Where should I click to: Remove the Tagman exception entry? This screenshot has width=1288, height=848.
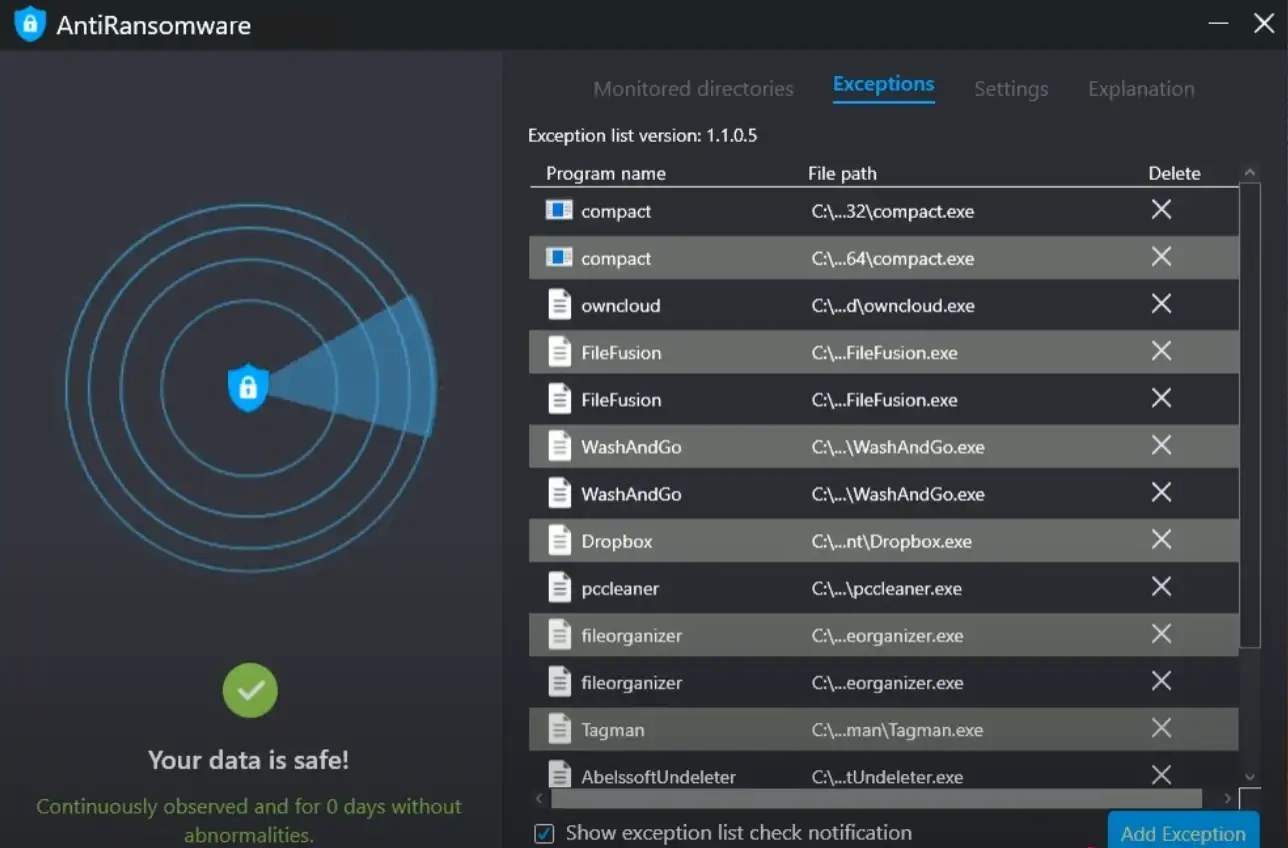tap(1160, 728)
